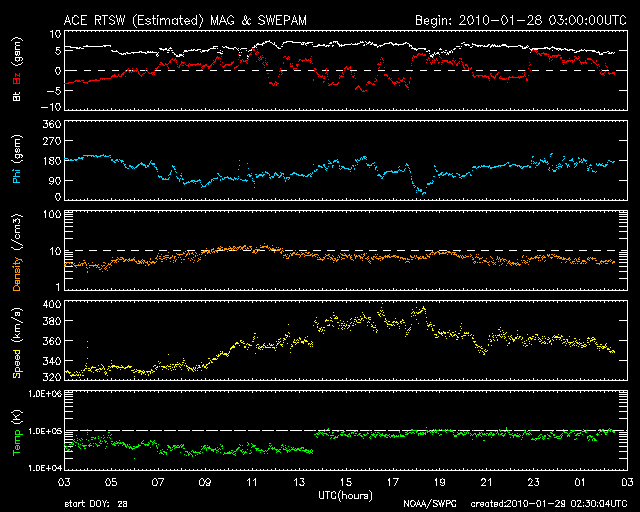Click the 'Begin: 2010-01-28 03:00:00UTC' text
This screenshot has width=640, height=512.
pos(521,20)
